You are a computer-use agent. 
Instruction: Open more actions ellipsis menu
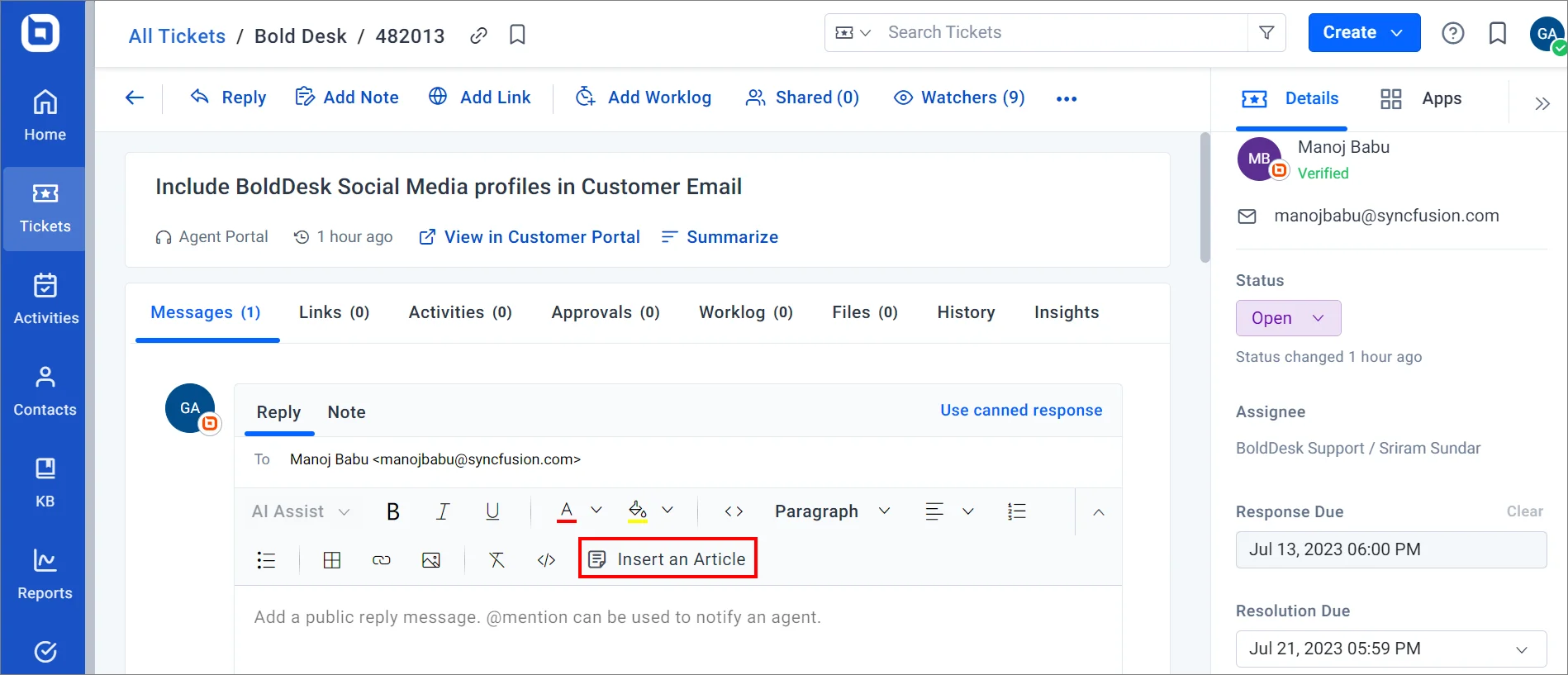(x=1067, y=99)
